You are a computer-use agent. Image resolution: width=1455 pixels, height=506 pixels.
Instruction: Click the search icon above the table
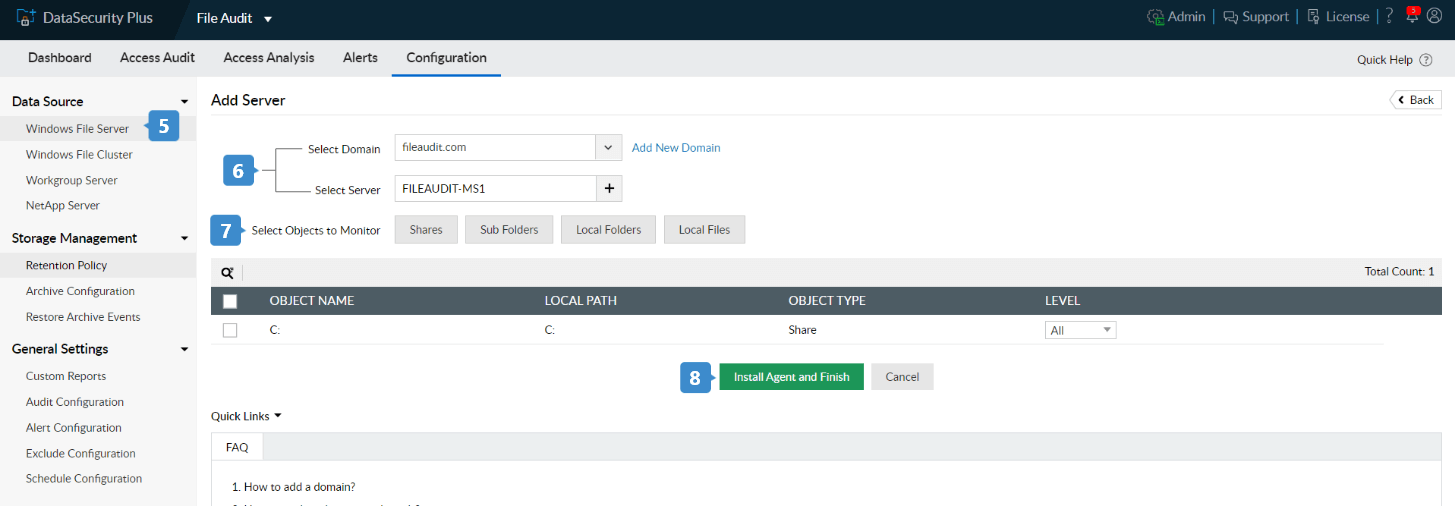227,272
